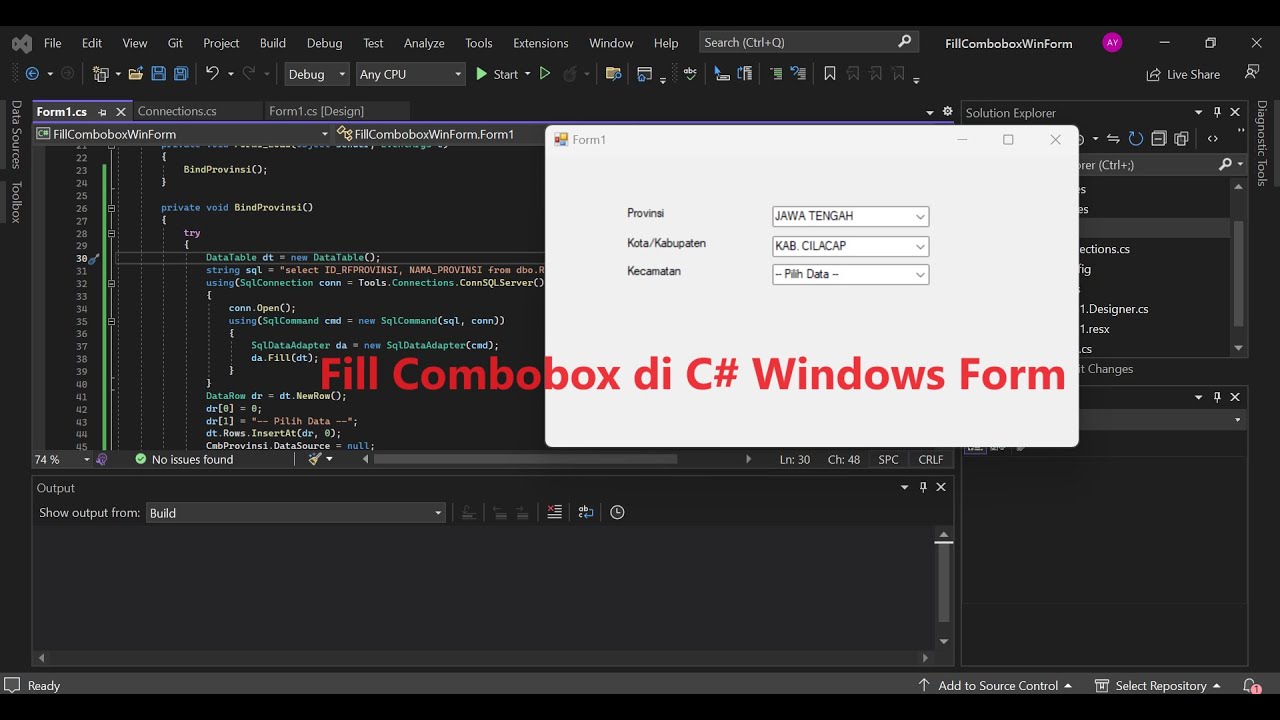Open Live Share from the toolbar

click(1183, 74)
